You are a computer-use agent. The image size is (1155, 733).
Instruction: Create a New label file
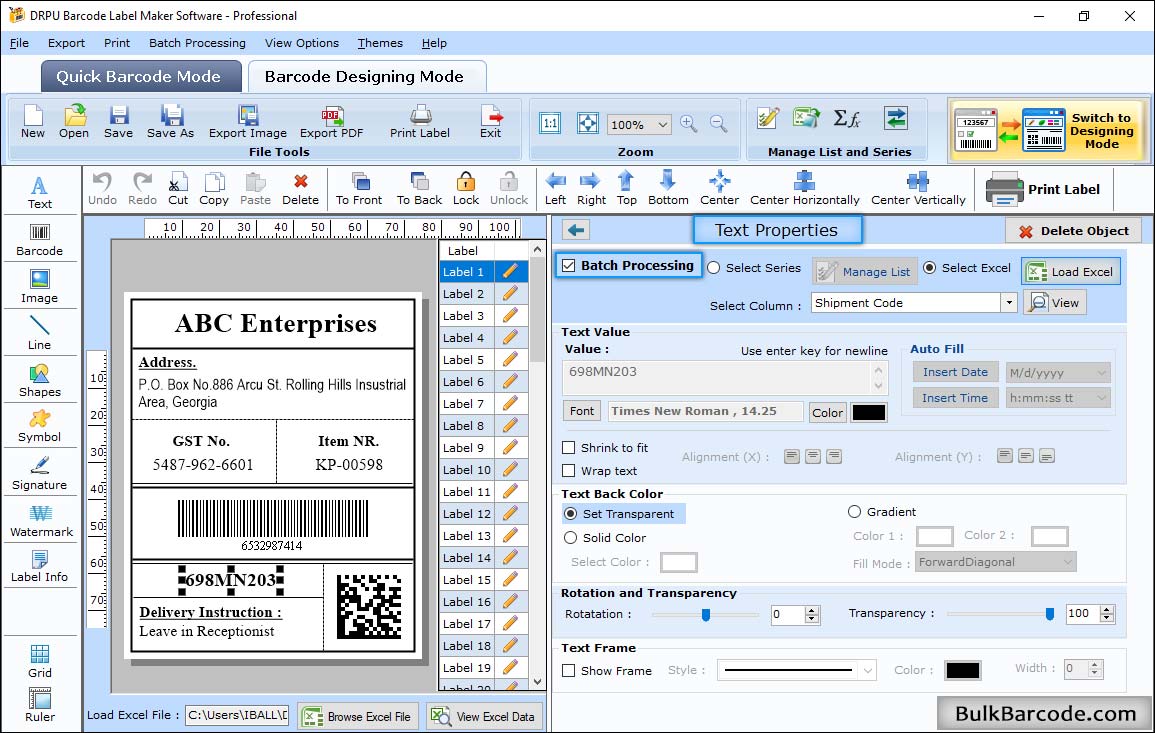tap(33, 122)
